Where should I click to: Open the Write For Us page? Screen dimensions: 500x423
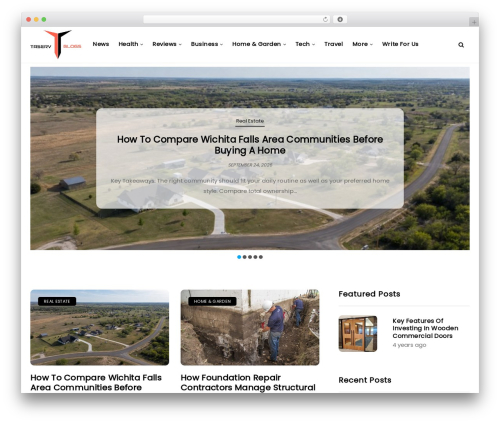point(400,44)
